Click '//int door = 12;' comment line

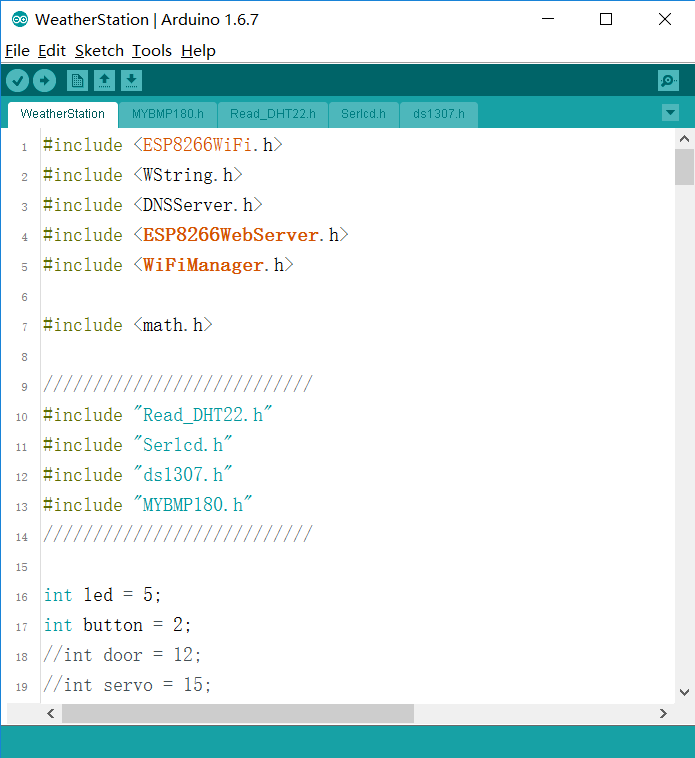122,655
